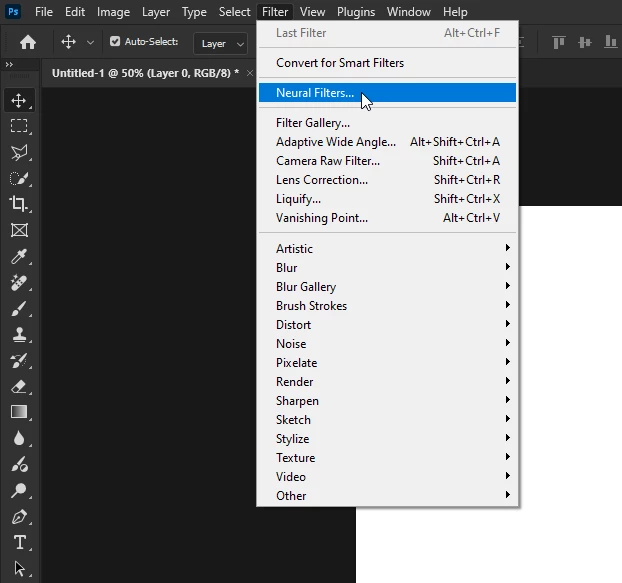
Task: Click the Photoshop Ps logo icon
Action: (x=13, y=12)
